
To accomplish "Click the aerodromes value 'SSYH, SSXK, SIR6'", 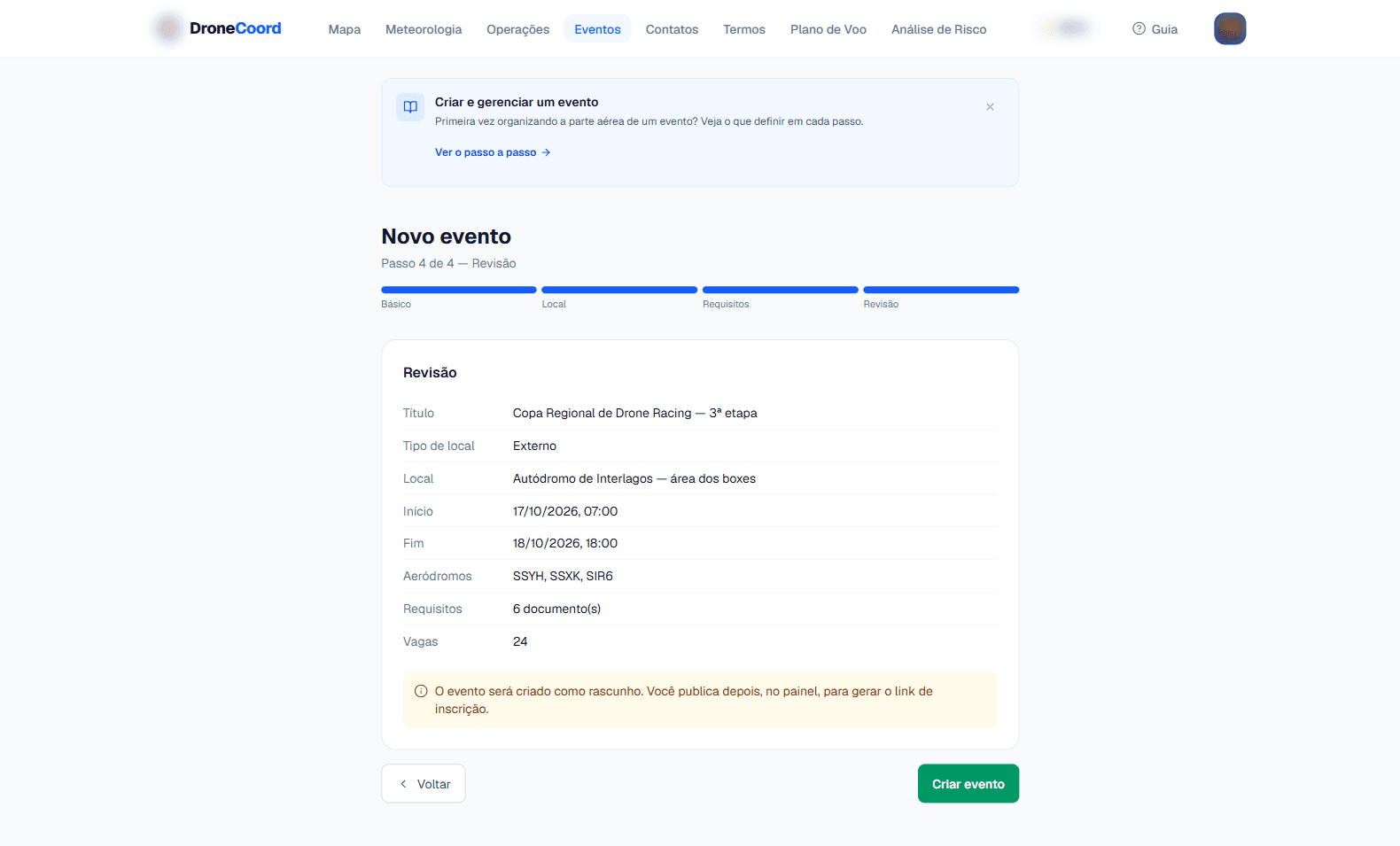I will tap(563, 576).
